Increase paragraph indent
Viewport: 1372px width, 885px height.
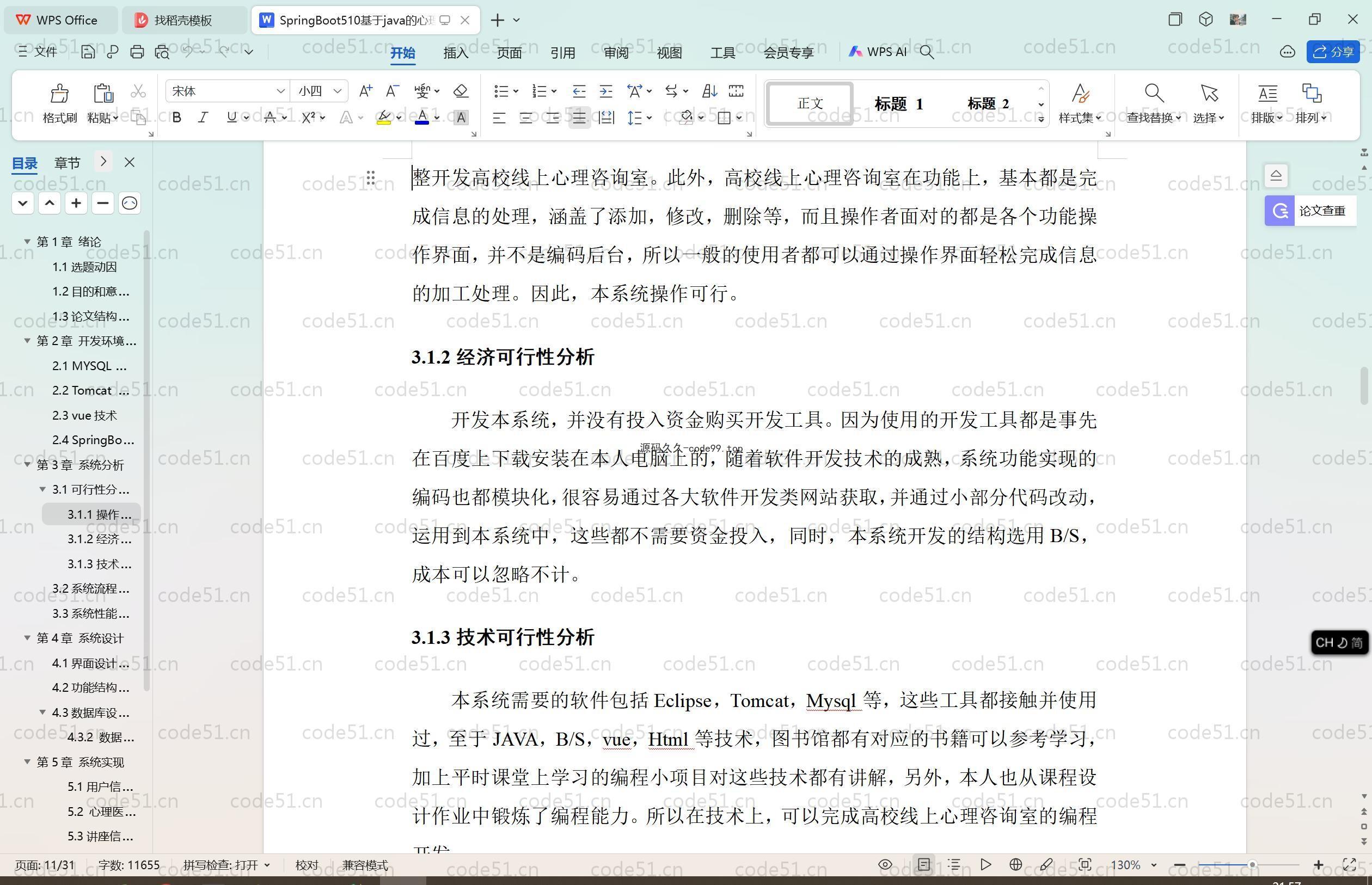pyautogui.click(x=606, y=91)
